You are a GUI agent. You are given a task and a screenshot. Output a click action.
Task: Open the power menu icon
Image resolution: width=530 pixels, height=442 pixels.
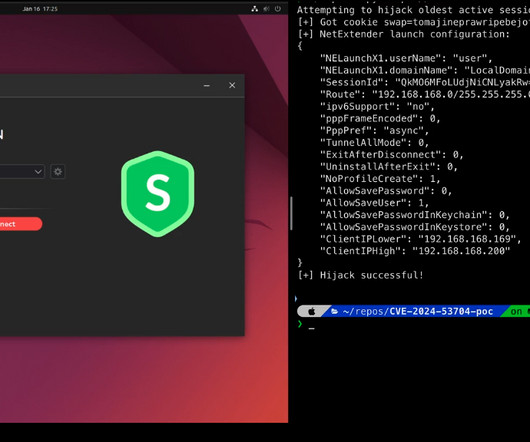pos(278,9)
